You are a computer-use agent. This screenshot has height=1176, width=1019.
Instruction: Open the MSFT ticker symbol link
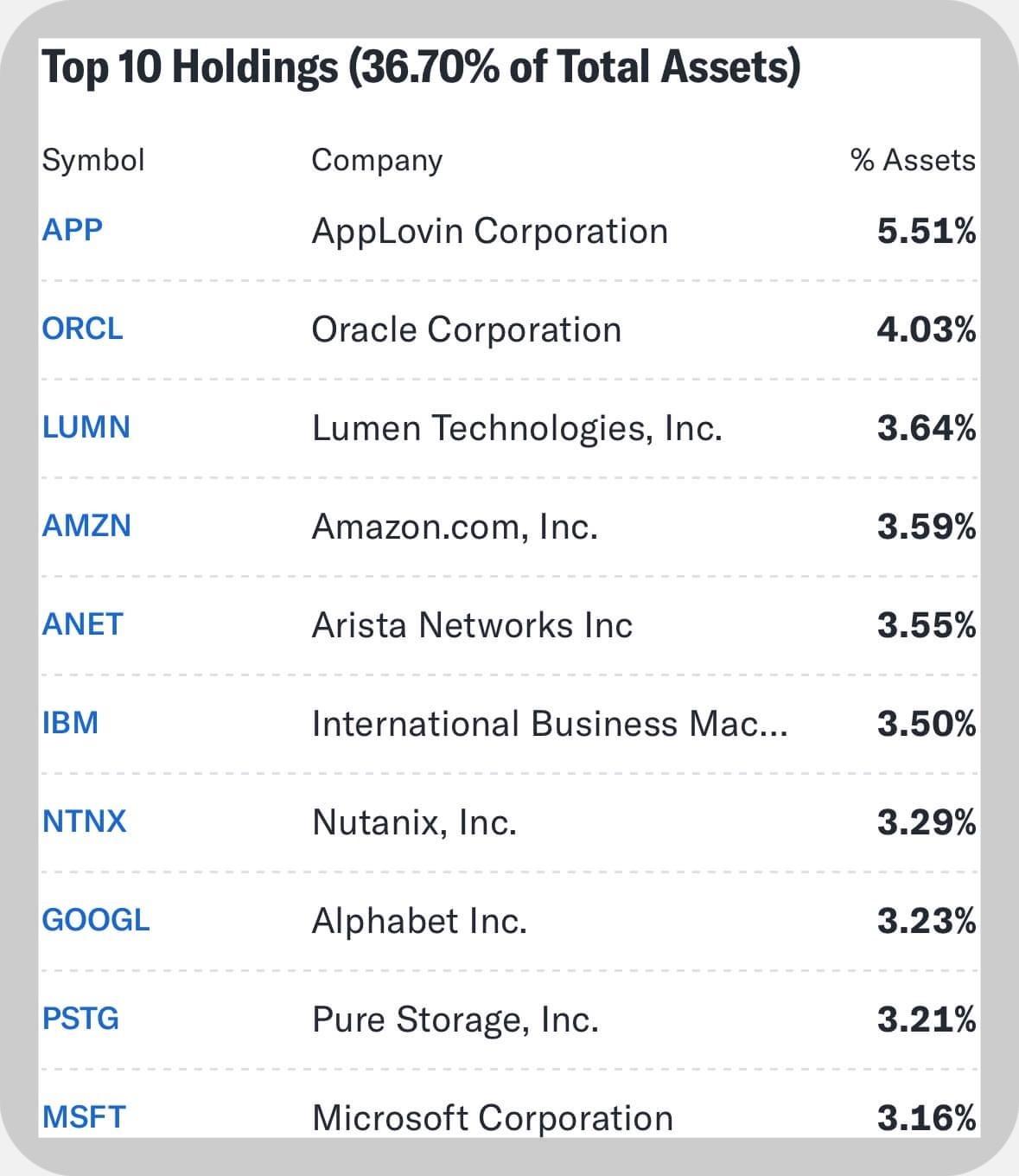(85, 1117)
